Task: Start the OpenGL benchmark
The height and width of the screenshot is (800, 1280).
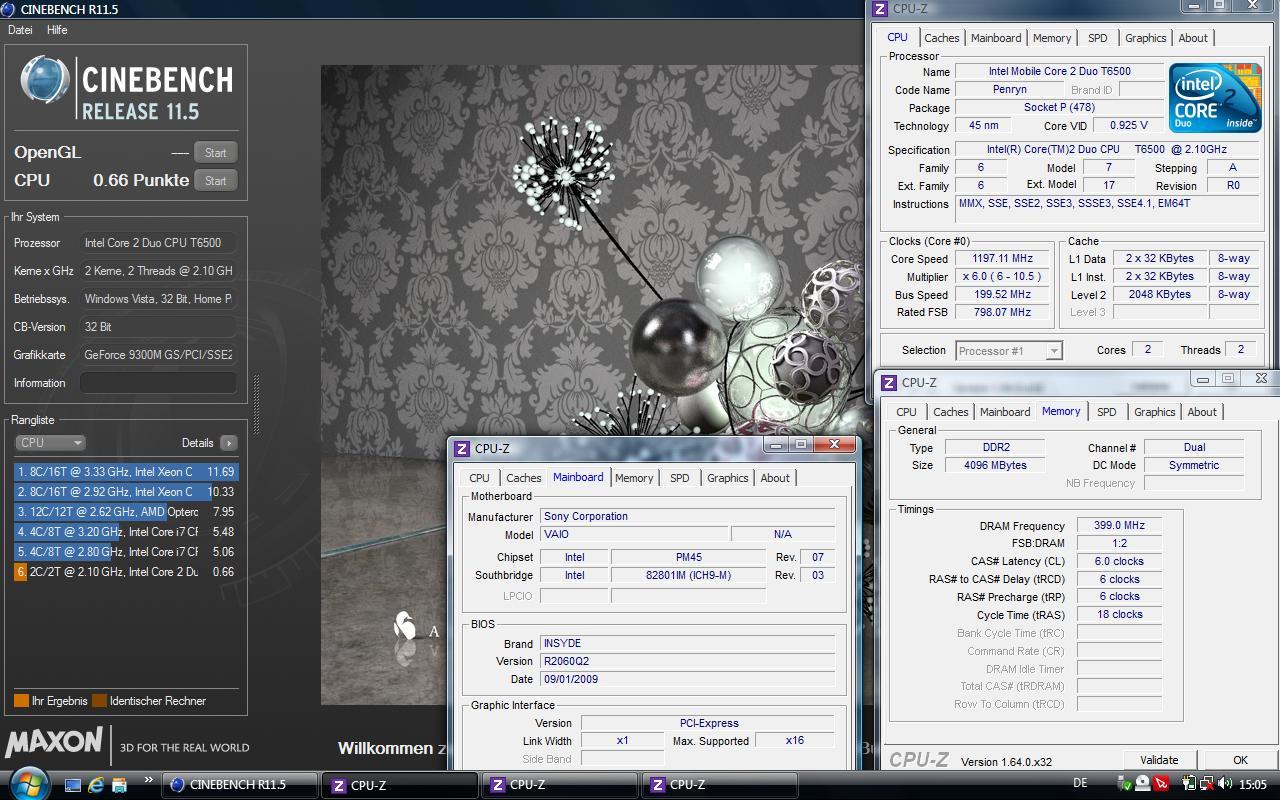Action: coord(215,153)
